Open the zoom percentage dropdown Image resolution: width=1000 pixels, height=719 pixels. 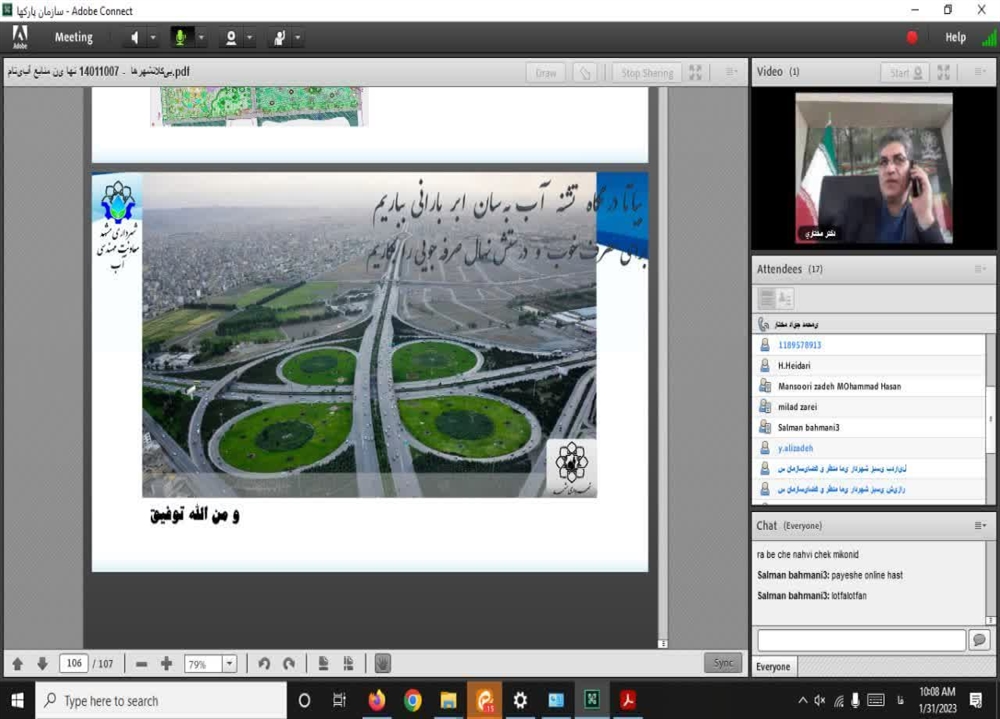click(x=229, y=664)
